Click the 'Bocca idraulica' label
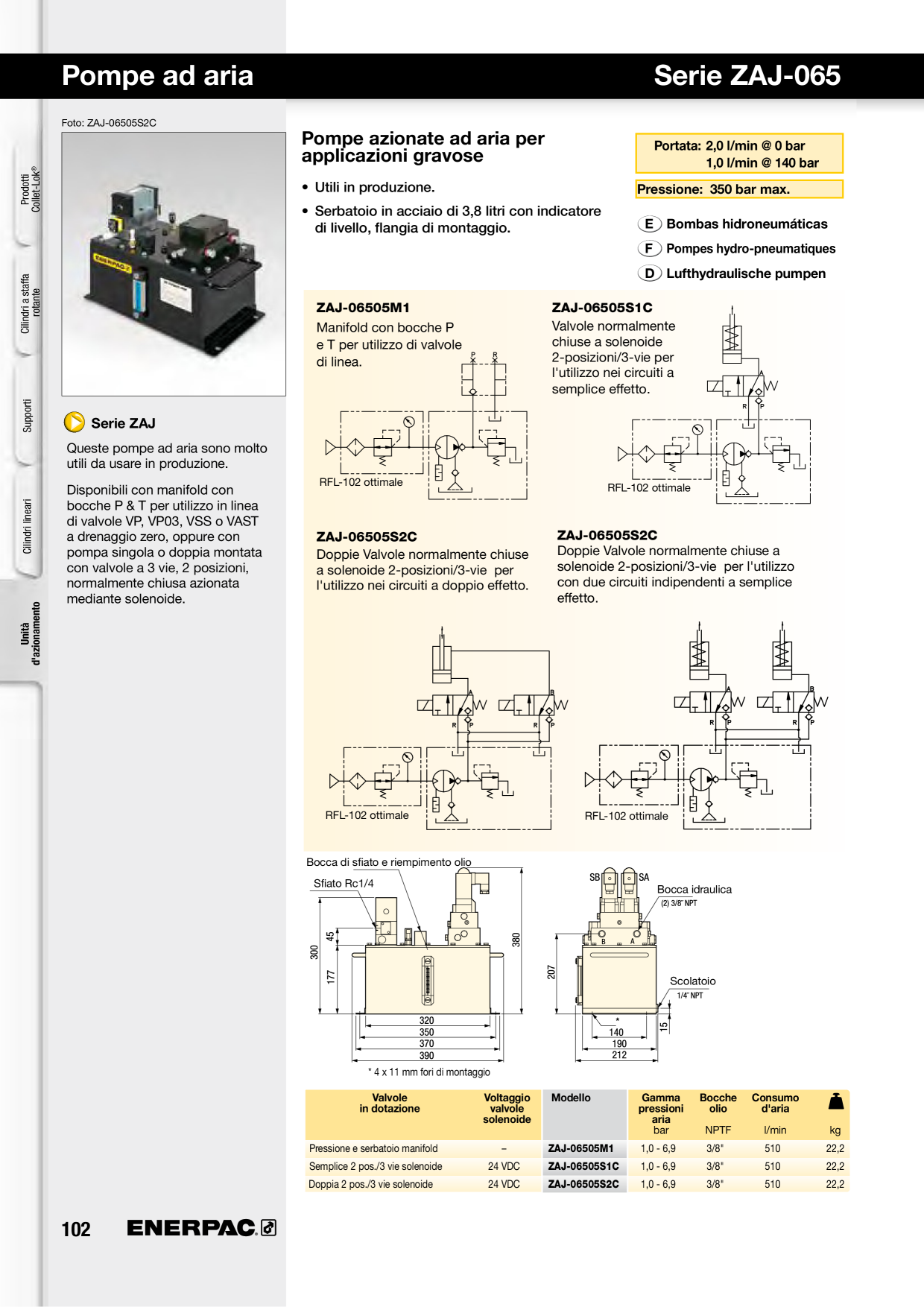This screenshot has width=924, height=1307. click(x=694, y=889)
